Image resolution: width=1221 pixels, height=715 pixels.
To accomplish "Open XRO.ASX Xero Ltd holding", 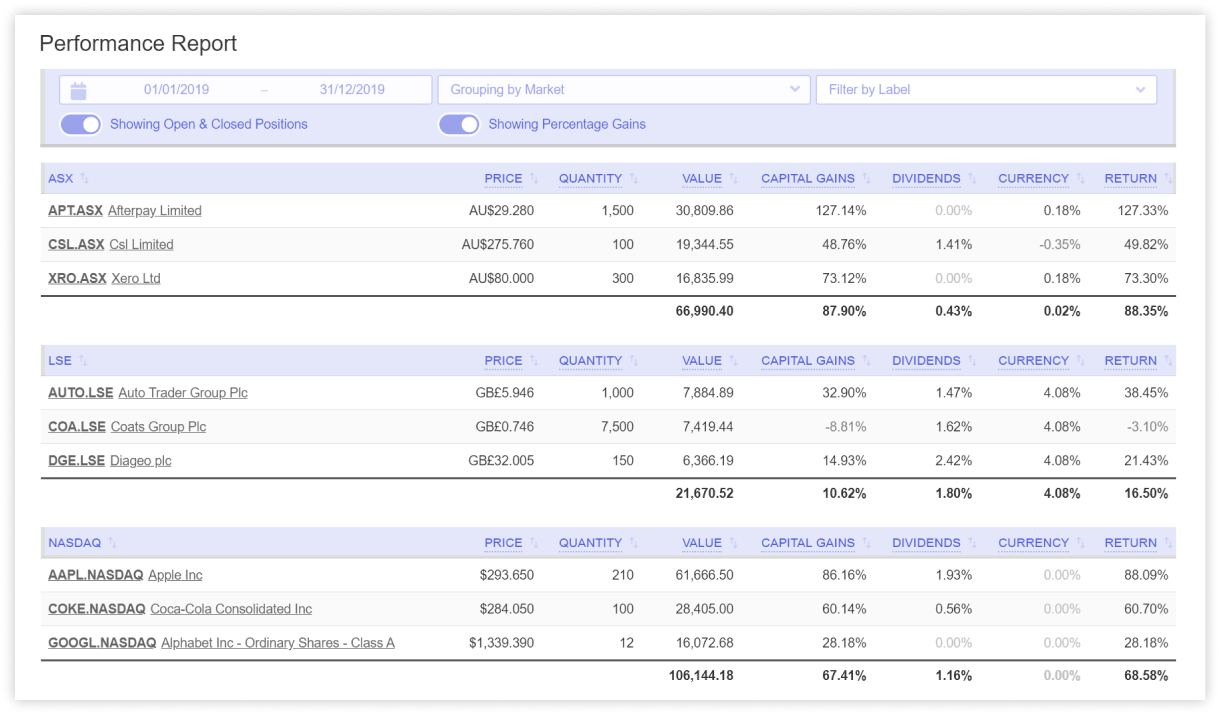I will (104, 279).
